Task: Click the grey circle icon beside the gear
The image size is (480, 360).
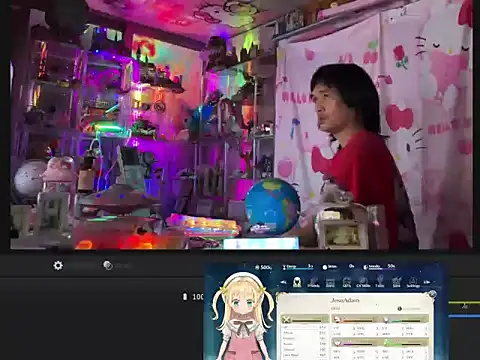Action: 108,265
